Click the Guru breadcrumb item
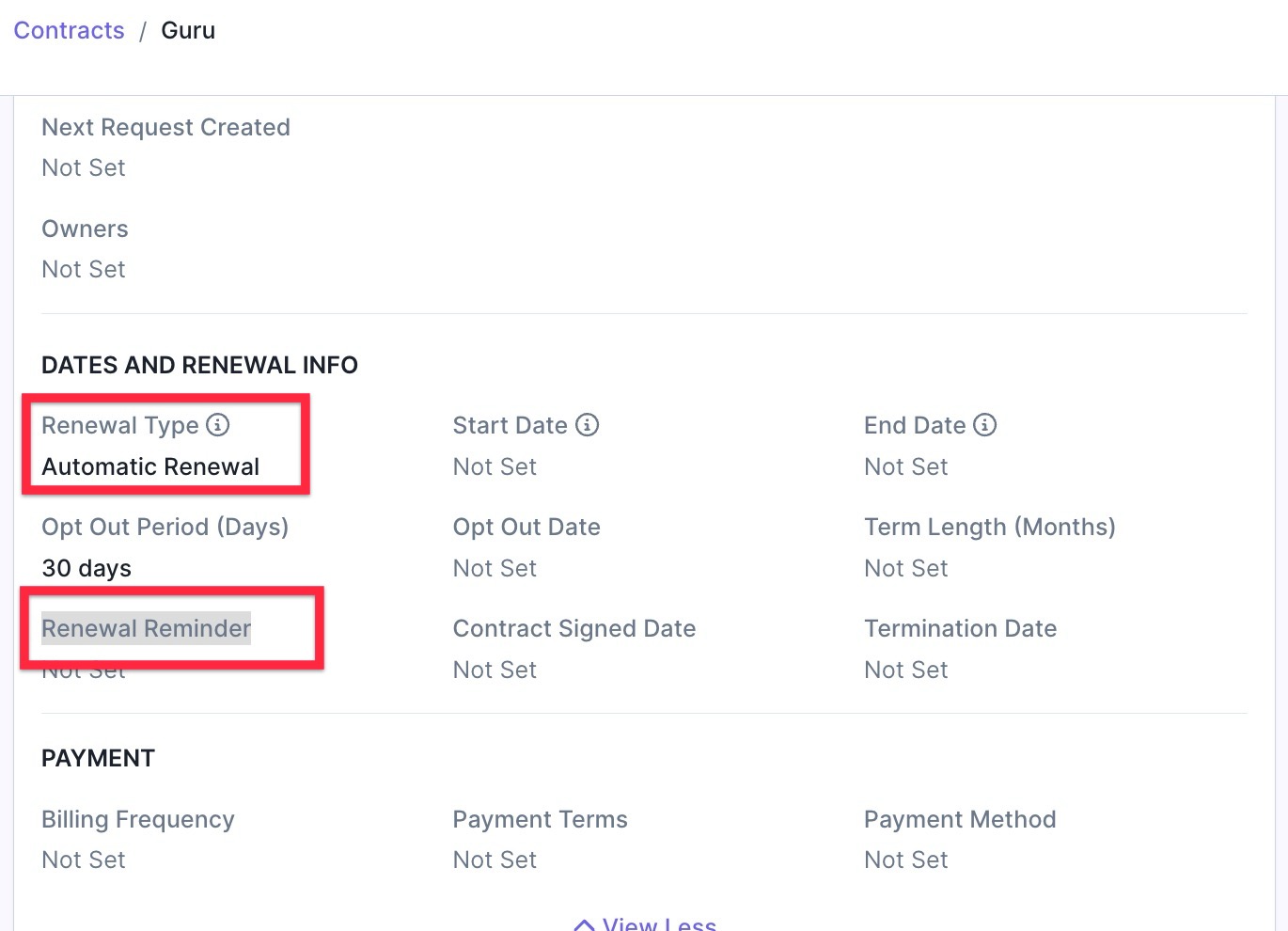 click(188, 30)
